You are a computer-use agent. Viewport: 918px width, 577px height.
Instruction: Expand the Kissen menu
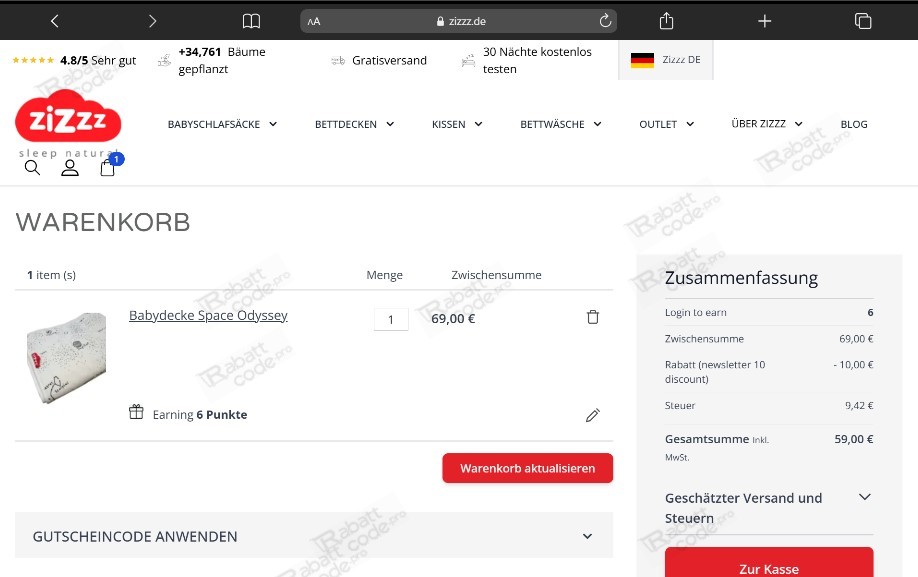point(457,124)
